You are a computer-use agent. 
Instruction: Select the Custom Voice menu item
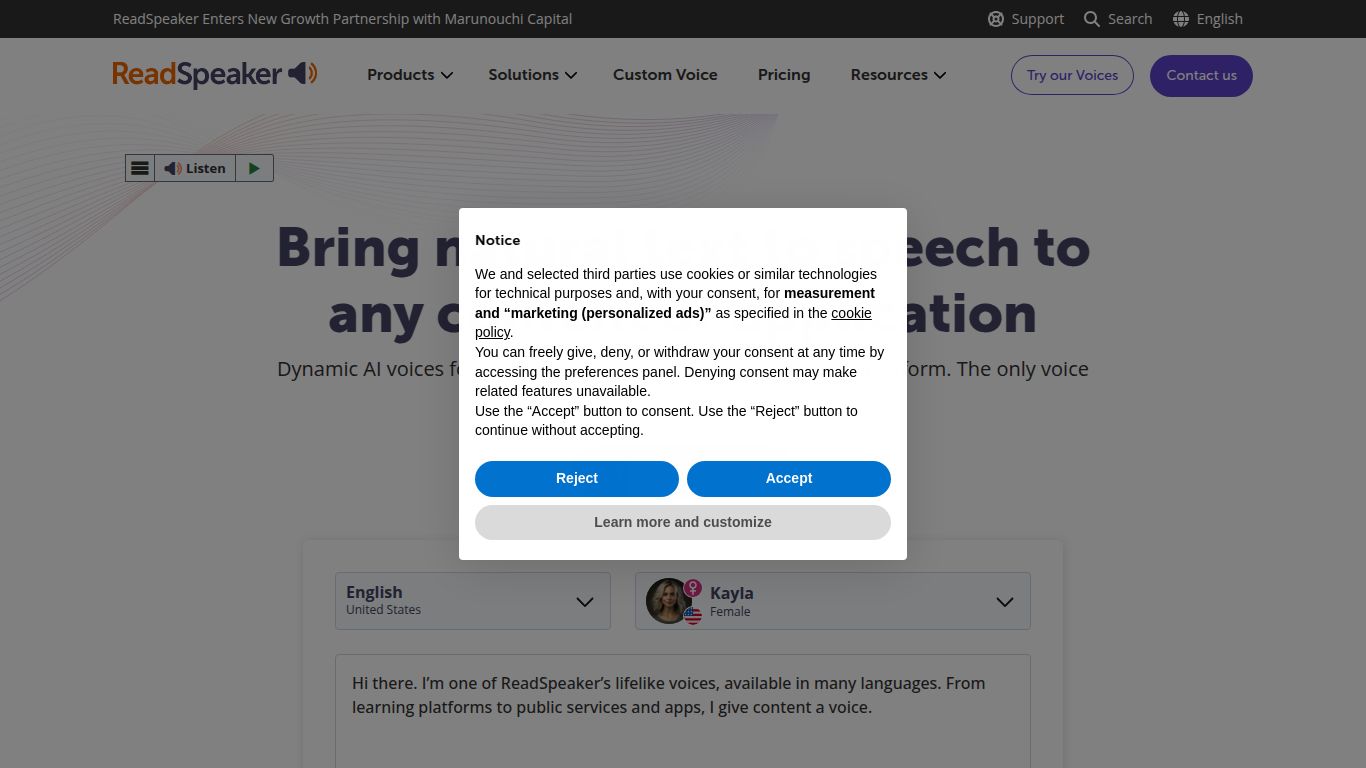(665, 74)
